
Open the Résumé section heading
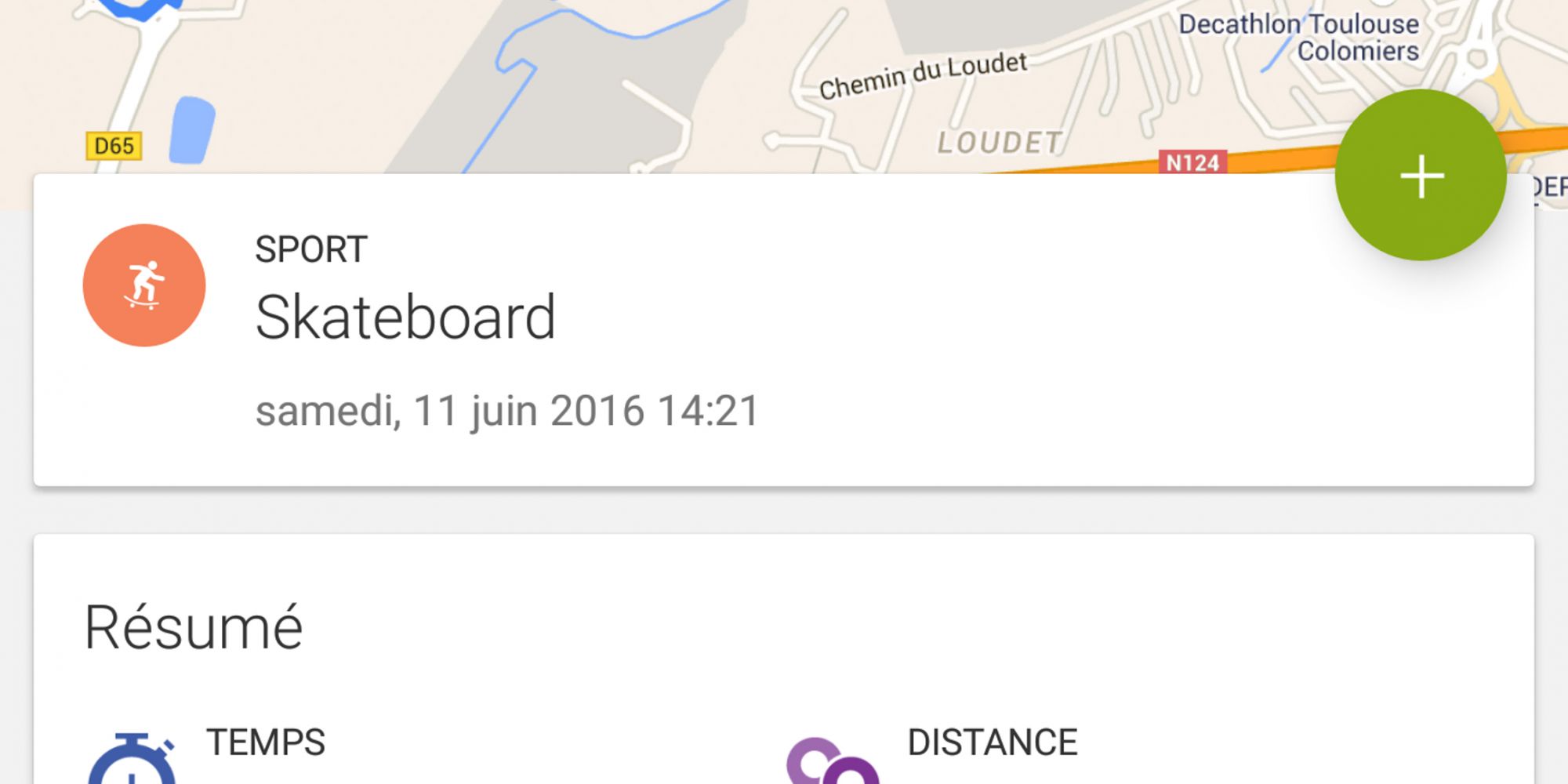pos(193,627)
